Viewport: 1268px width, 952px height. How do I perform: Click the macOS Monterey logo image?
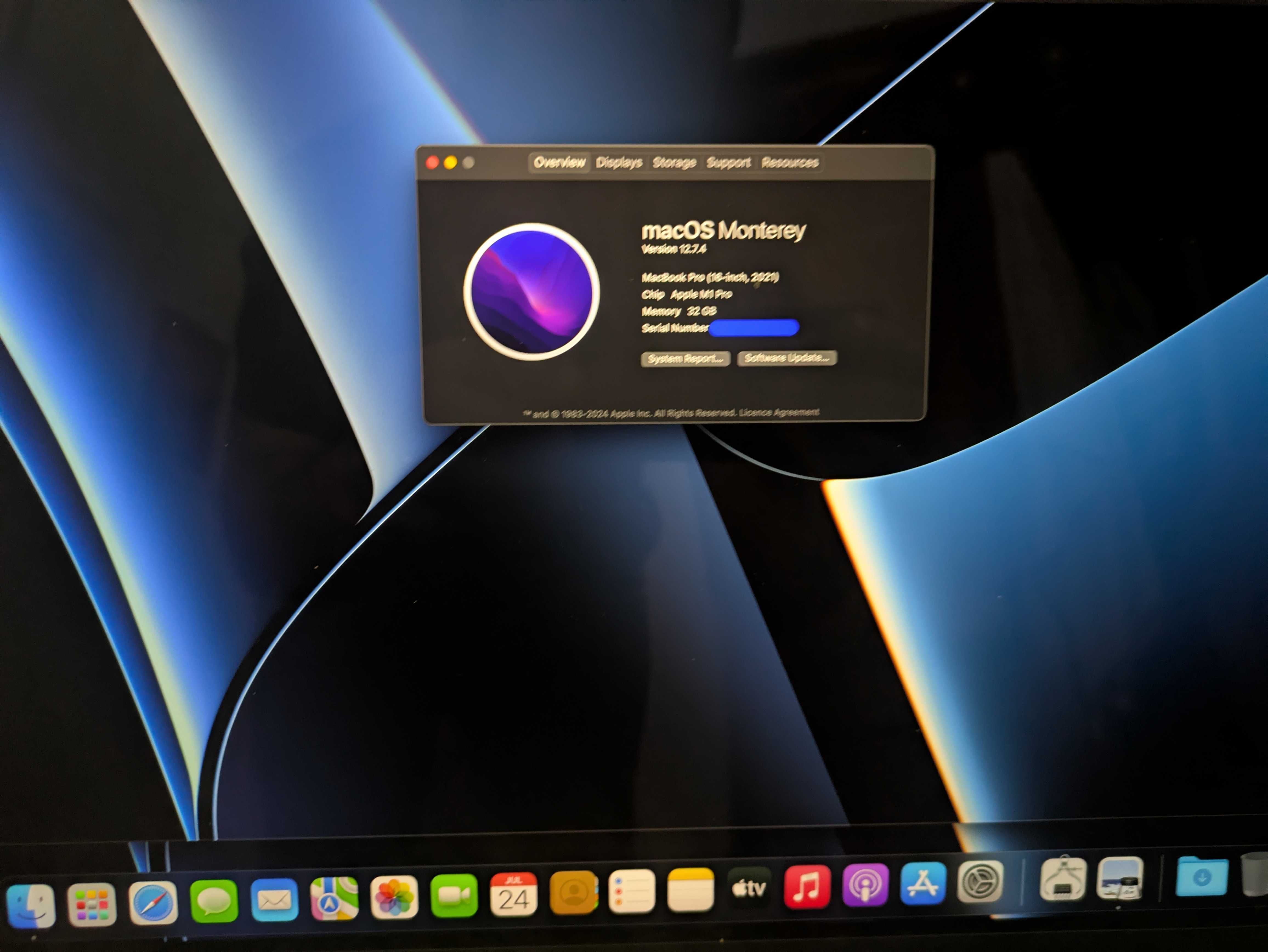pos(531,292)
